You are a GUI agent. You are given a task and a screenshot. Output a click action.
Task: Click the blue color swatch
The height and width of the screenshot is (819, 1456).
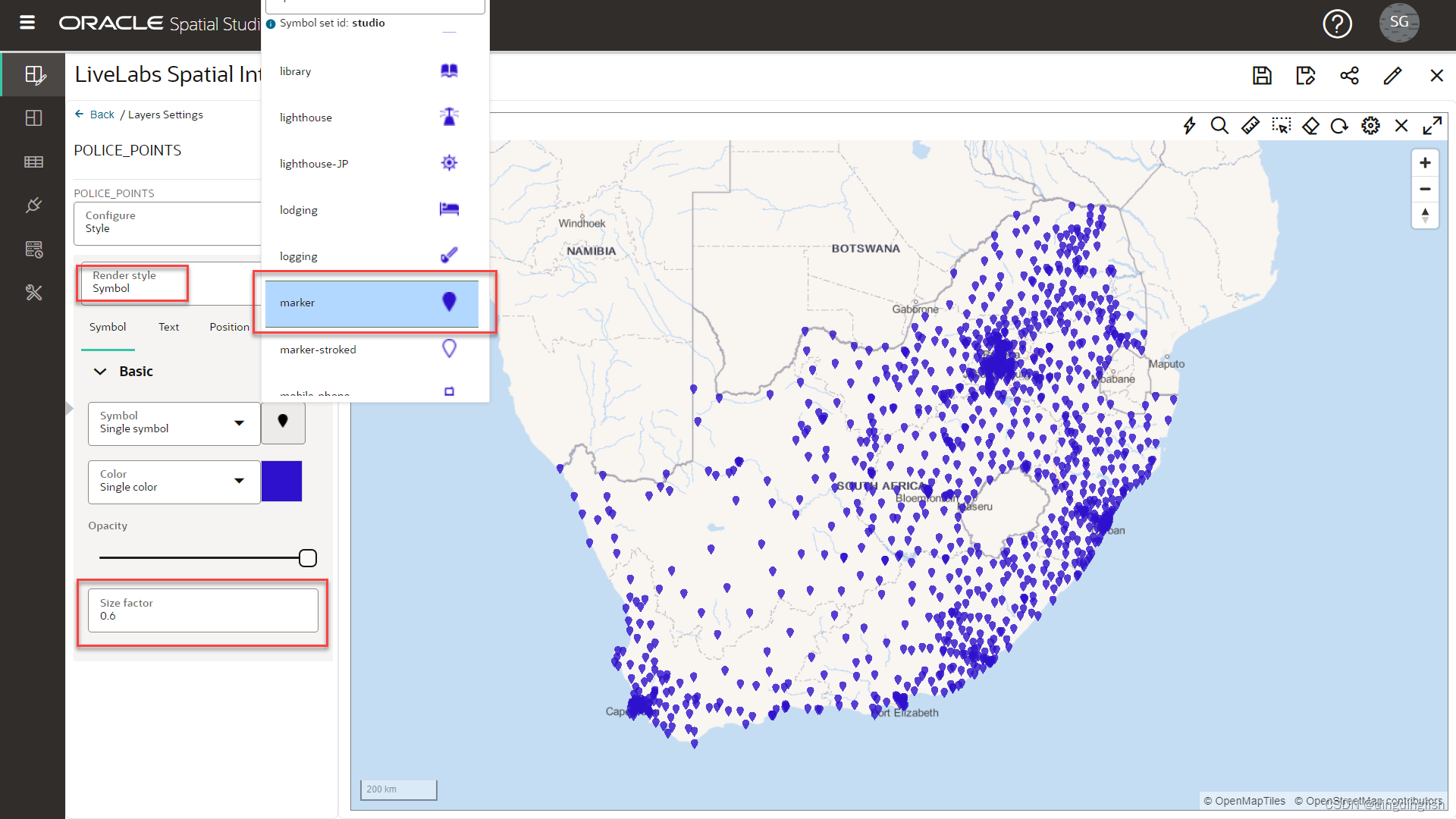[281, 482]
